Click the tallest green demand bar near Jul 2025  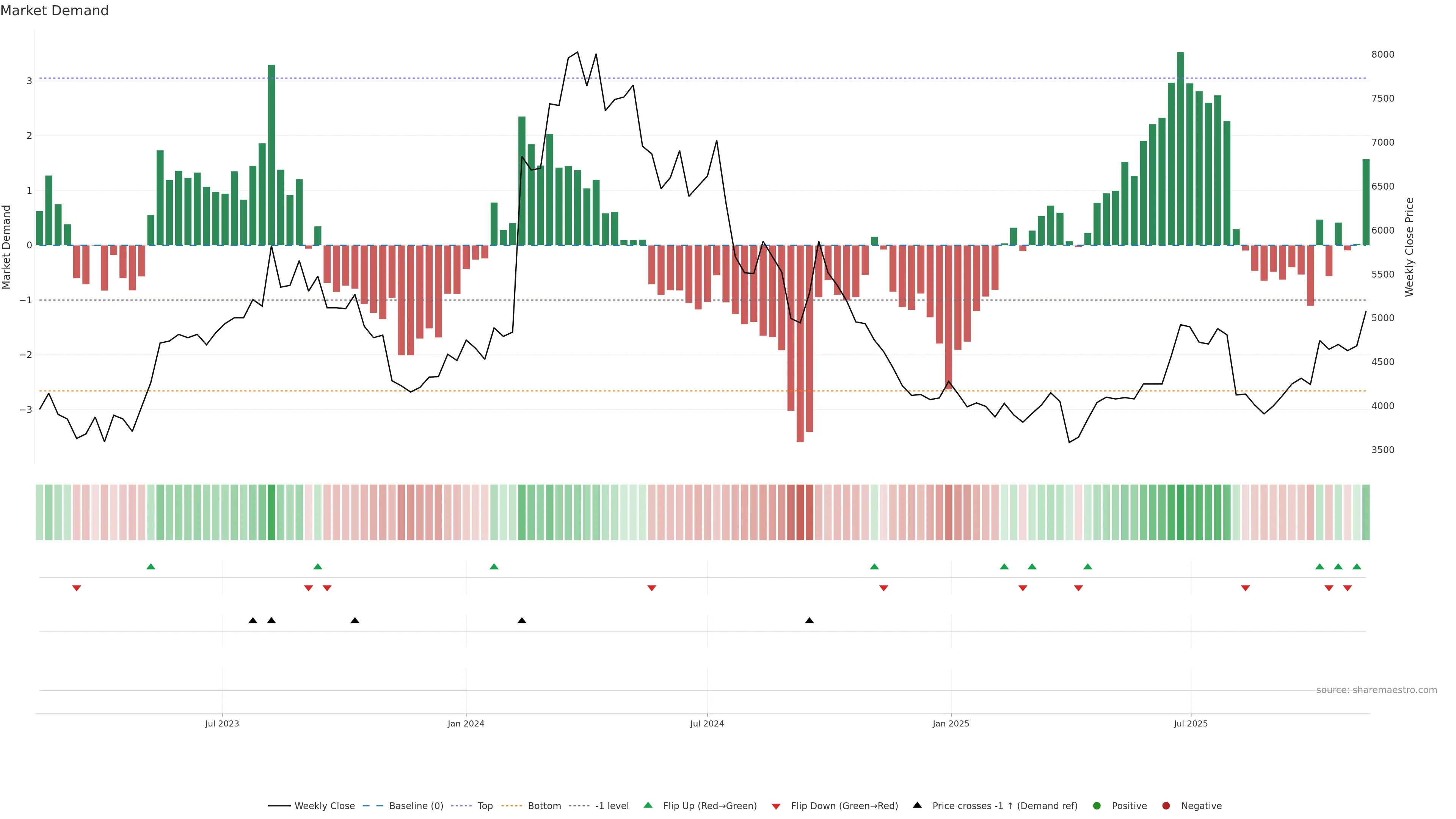pyautogui.click(x=1180, y=148)
